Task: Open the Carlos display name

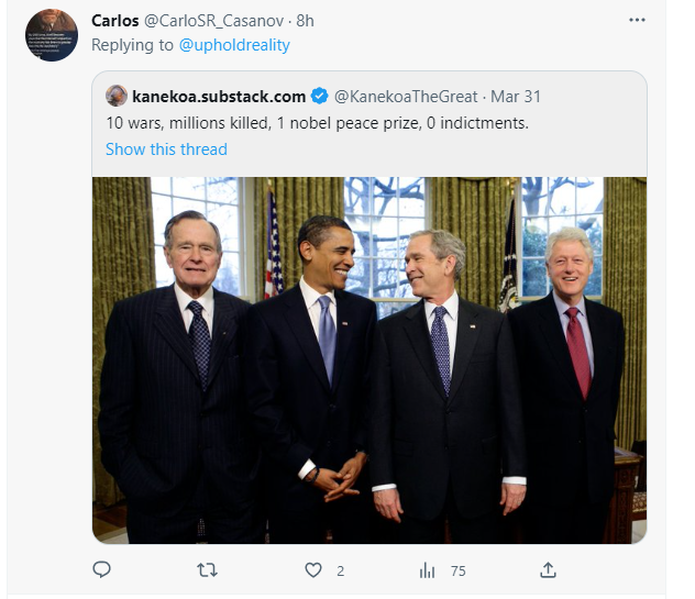Action: (115, 20)
